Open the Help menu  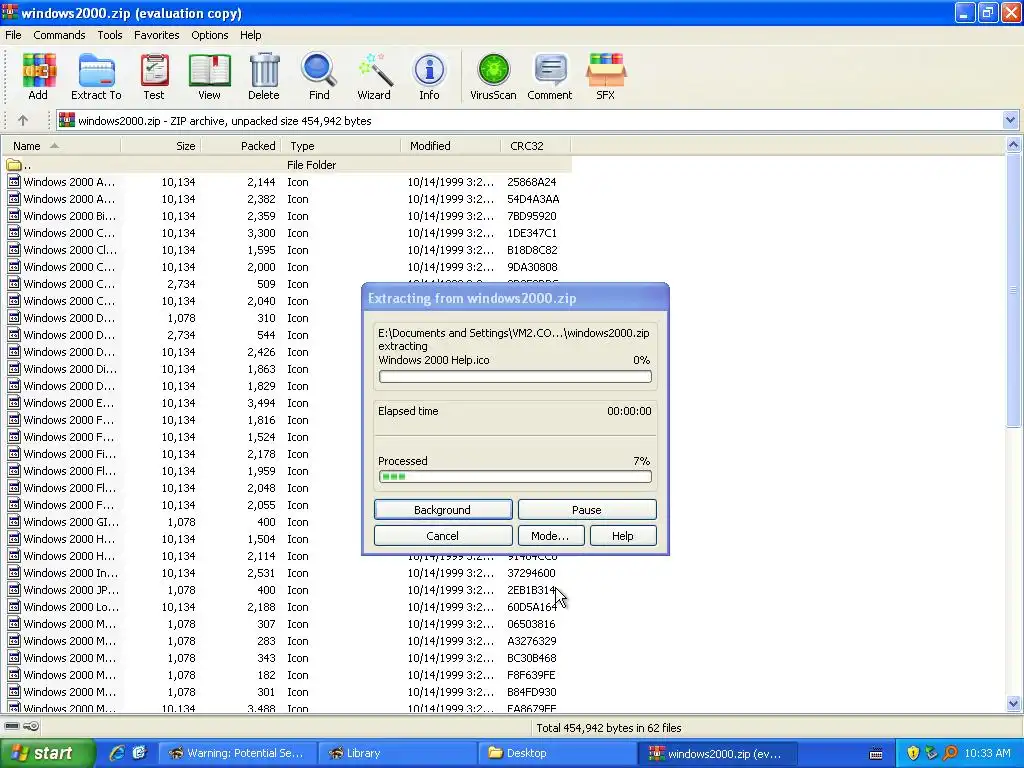[251, 35]
